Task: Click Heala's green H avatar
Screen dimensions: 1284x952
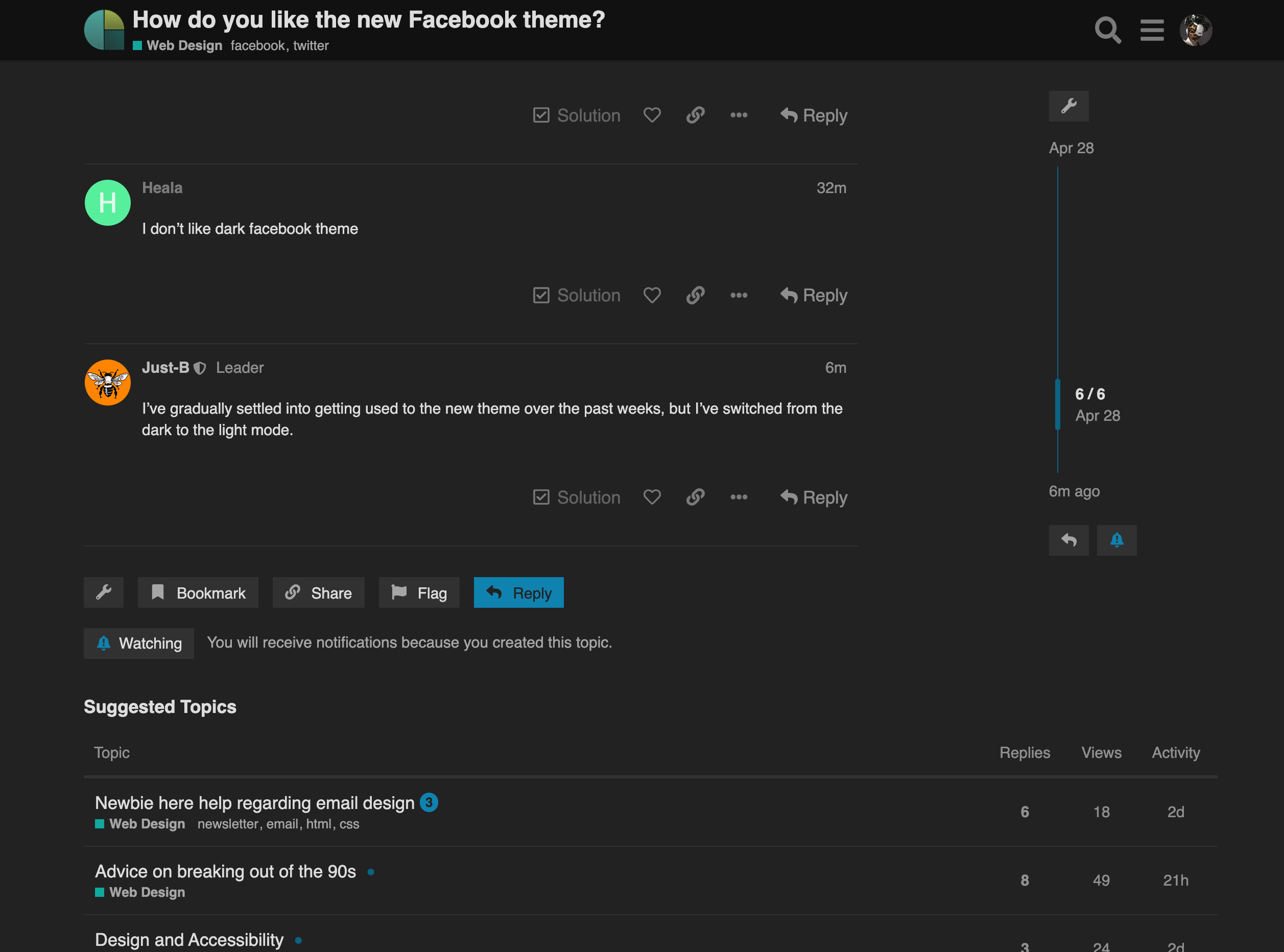Action: 108,203
